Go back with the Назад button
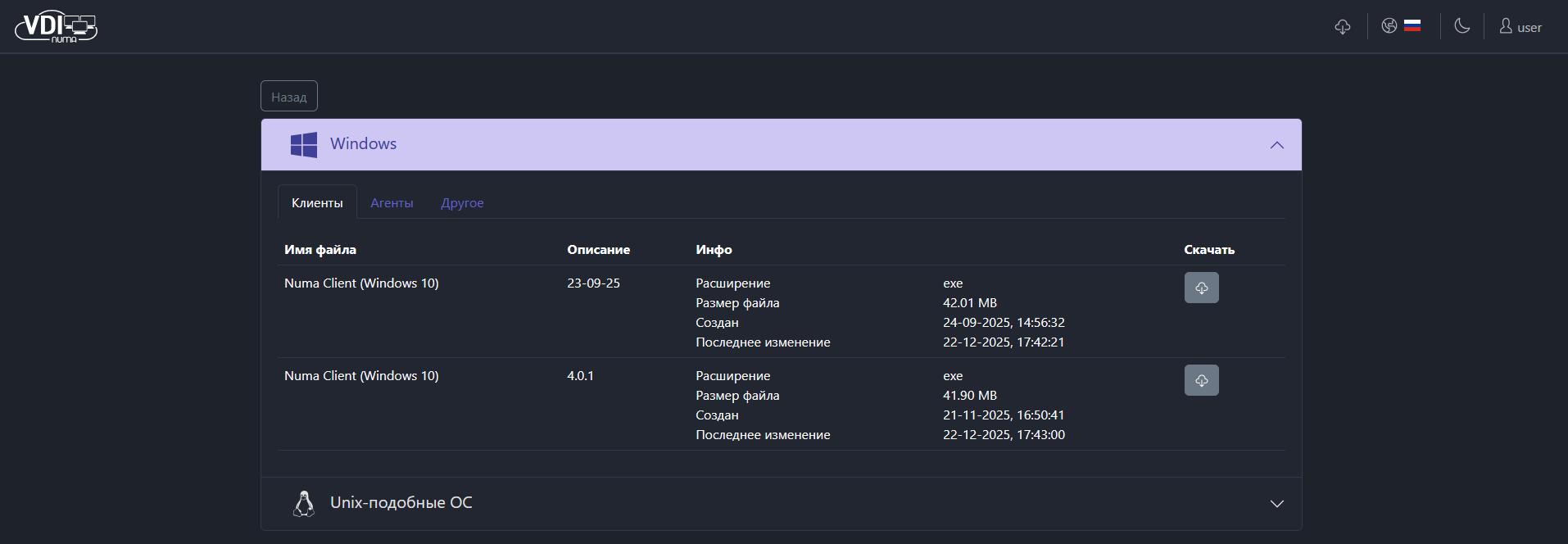This screenshot has height=544, width=1568. coord(289,97)
